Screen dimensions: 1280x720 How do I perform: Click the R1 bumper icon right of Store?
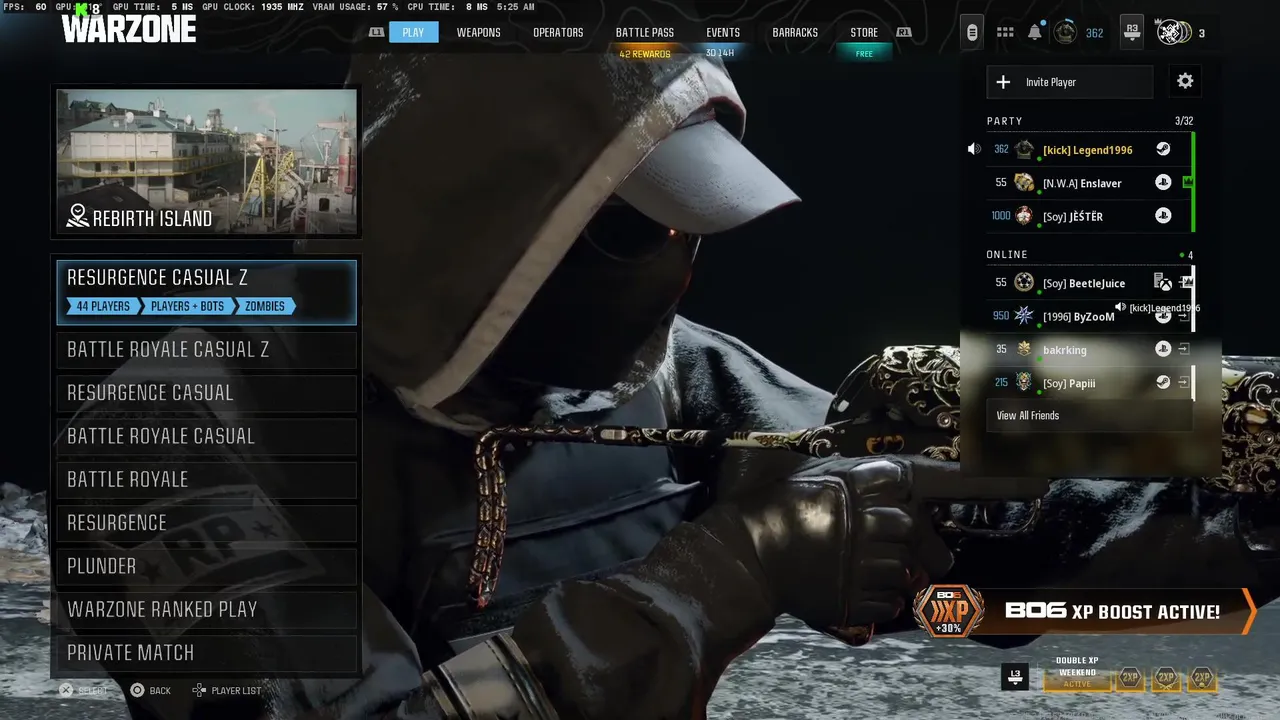903,33
